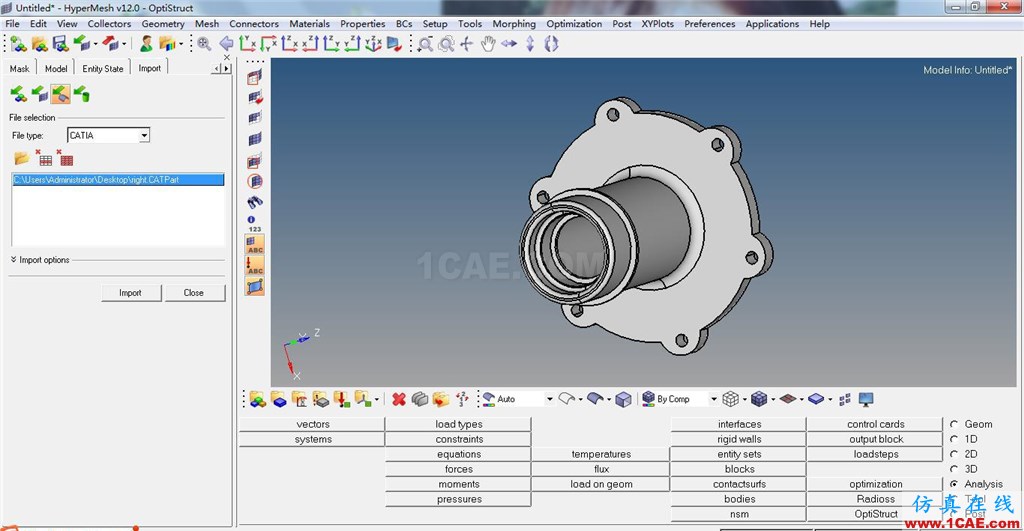The image size is (1024, 531).
Task: Switch to the Entity State tab
Action: click(x=103, y=68)
